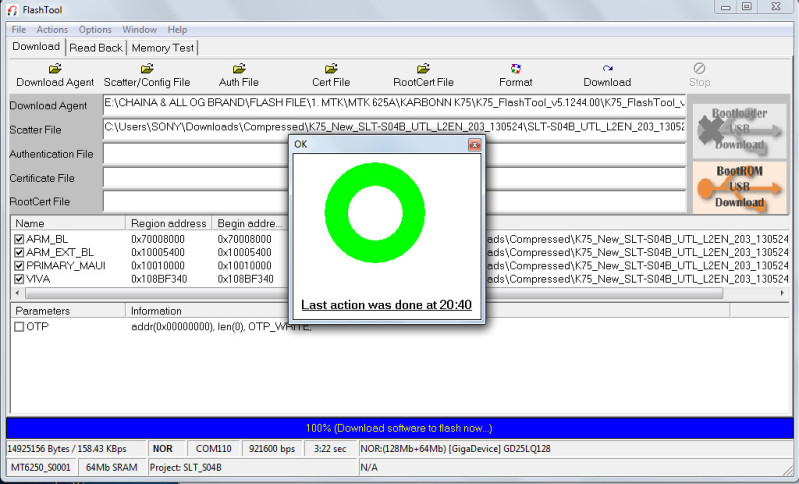Screen dimensions: 799x484
Task: Switch to the Read Back tab
Action: tap(96, 48)
